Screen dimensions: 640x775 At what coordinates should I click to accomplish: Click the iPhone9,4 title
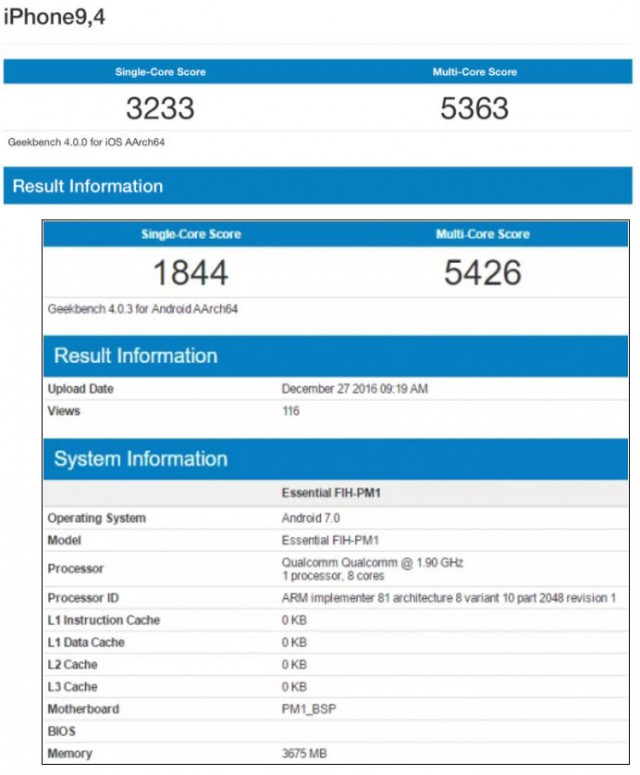[54, 17]
